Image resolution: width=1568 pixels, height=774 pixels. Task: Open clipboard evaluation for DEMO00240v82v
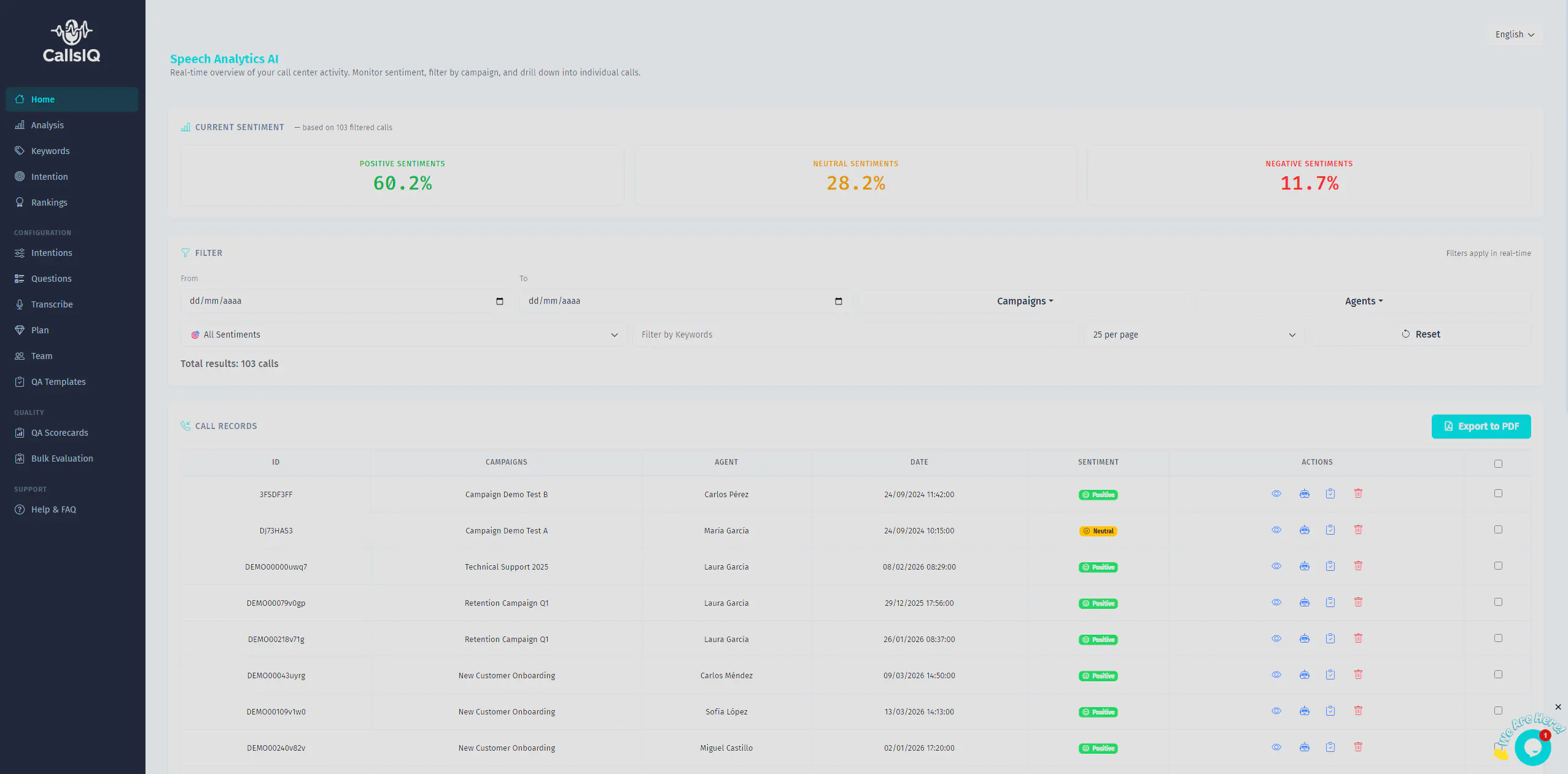pos(1330,747)
